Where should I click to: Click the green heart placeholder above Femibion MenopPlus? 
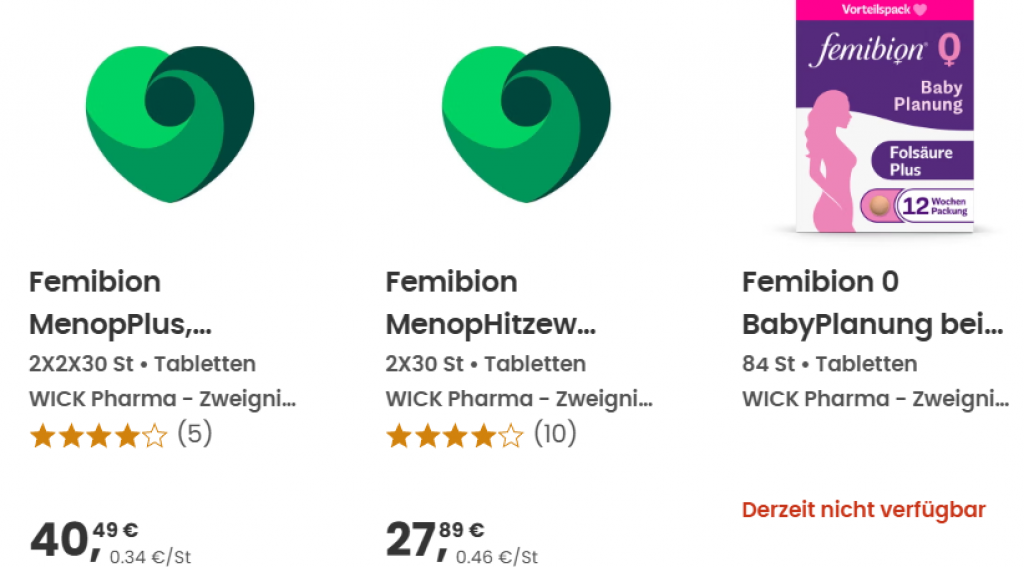click(170, 123)
